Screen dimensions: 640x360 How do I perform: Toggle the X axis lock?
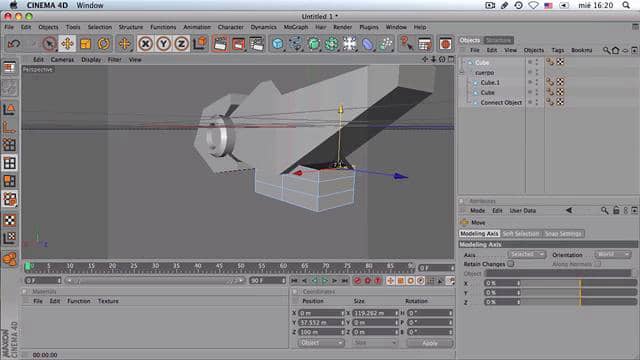pos(145,44)
